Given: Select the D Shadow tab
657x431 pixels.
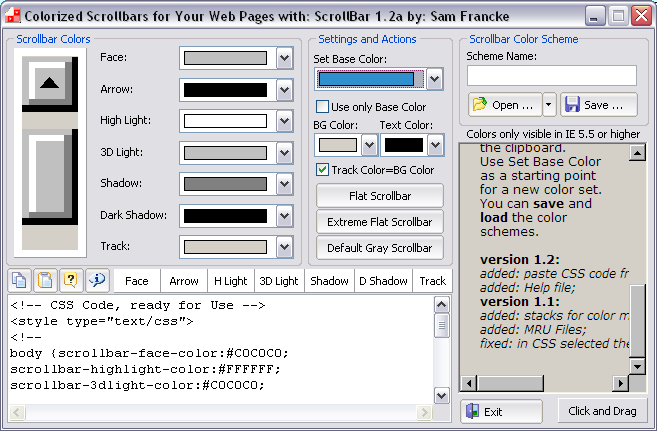Looking at the screenshot, I should tap(383, 281).
